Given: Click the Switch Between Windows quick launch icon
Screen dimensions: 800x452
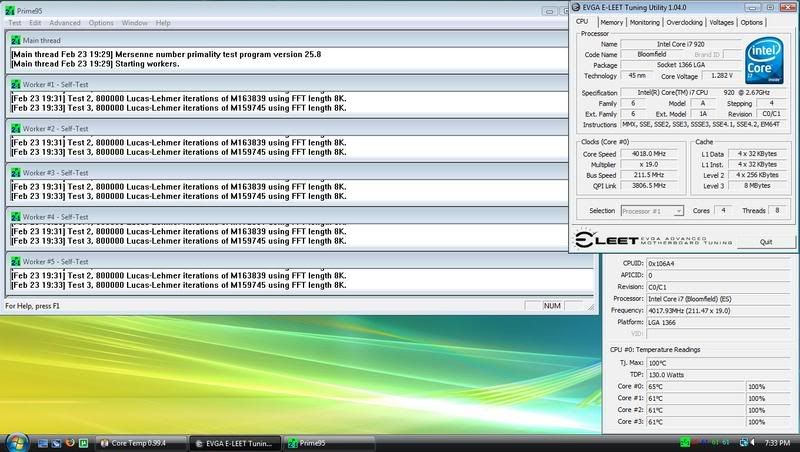Looking at the screenshot, I should point(56,443).
